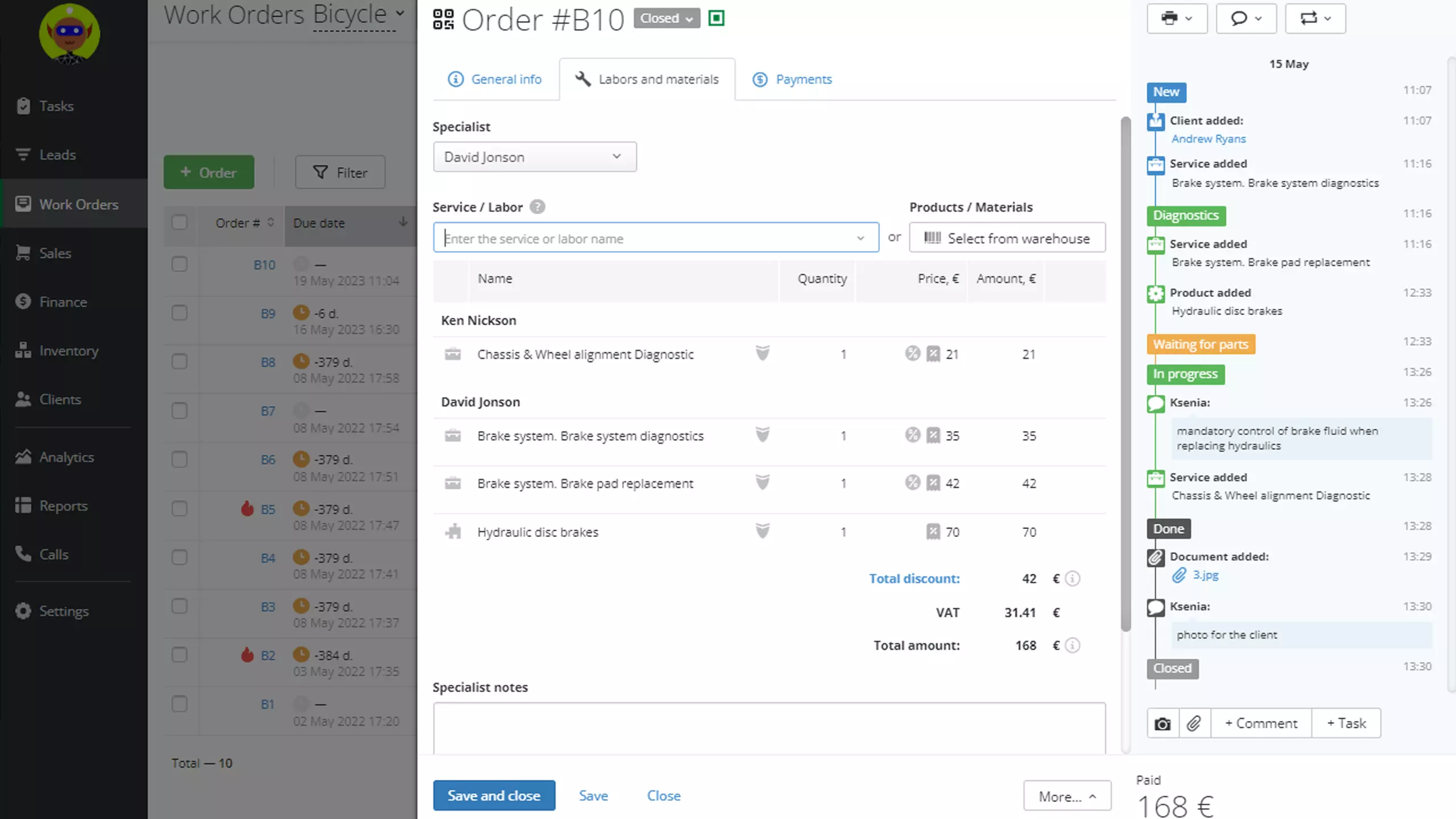The width and height of the screenshot is (1456, 819).
Task: Switch to the General info tab
Action: 495,79
